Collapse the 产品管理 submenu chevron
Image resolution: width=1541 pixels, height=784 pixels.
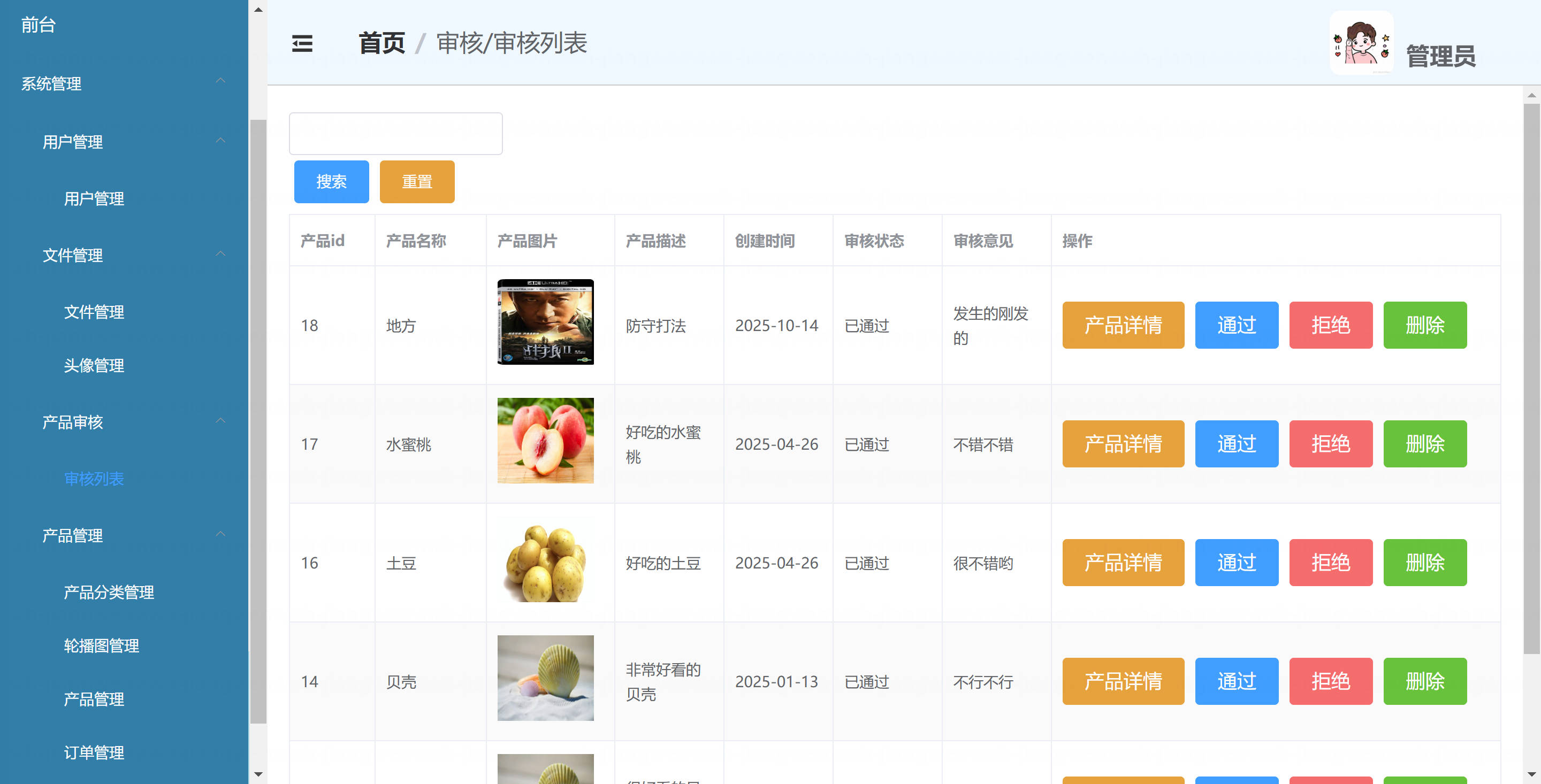click(221, 534)
